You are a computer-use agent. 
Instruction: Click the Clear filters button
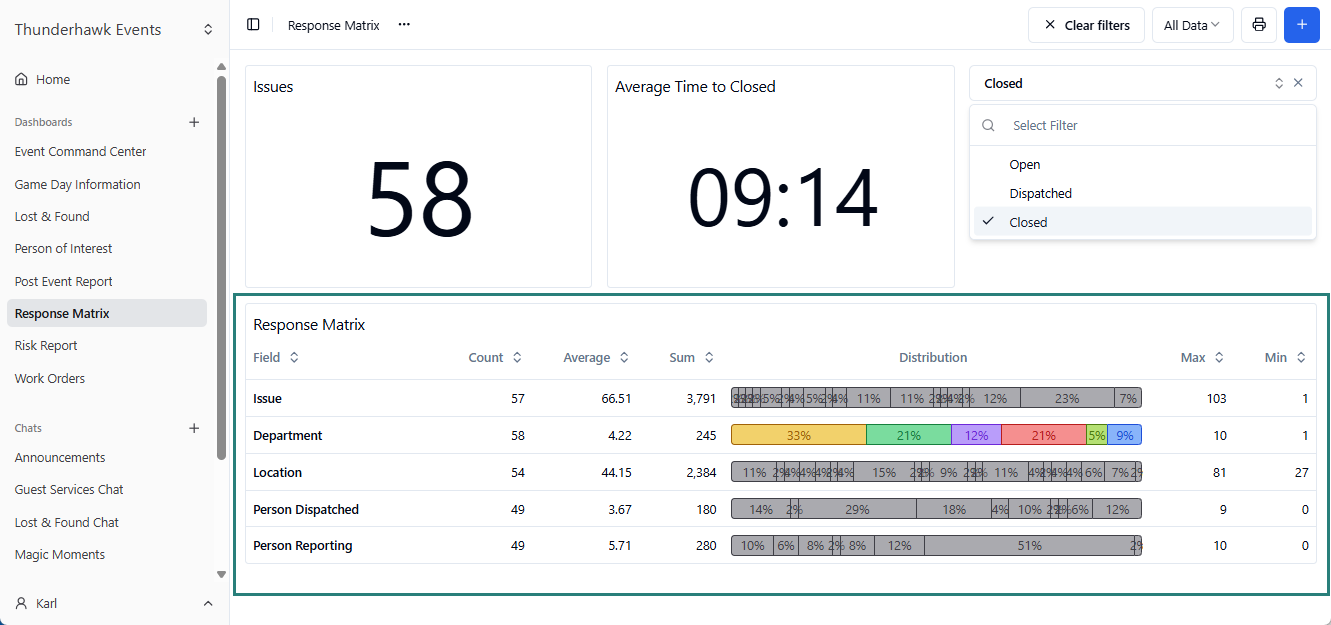click(1086, 25)
